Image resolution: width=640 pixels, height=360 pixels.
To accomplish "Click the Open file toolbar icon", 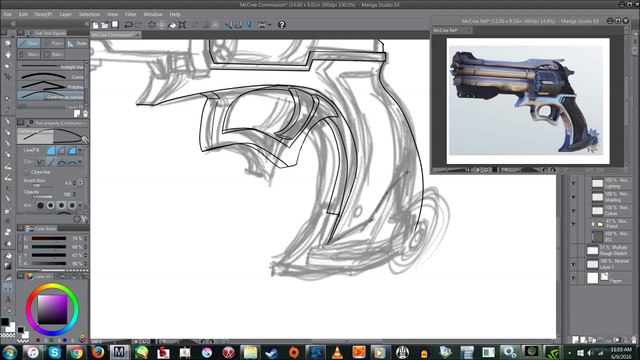I will pyautogui.click(x=105, y=25).
